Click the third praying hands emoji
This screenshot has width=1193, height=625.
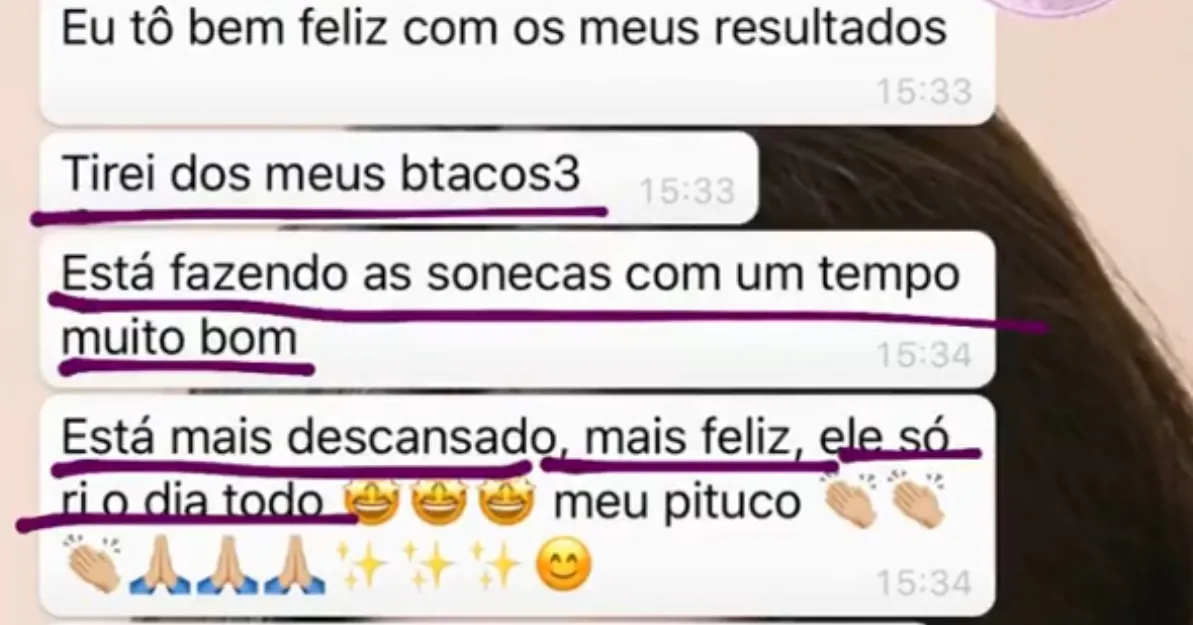(297, 566)
